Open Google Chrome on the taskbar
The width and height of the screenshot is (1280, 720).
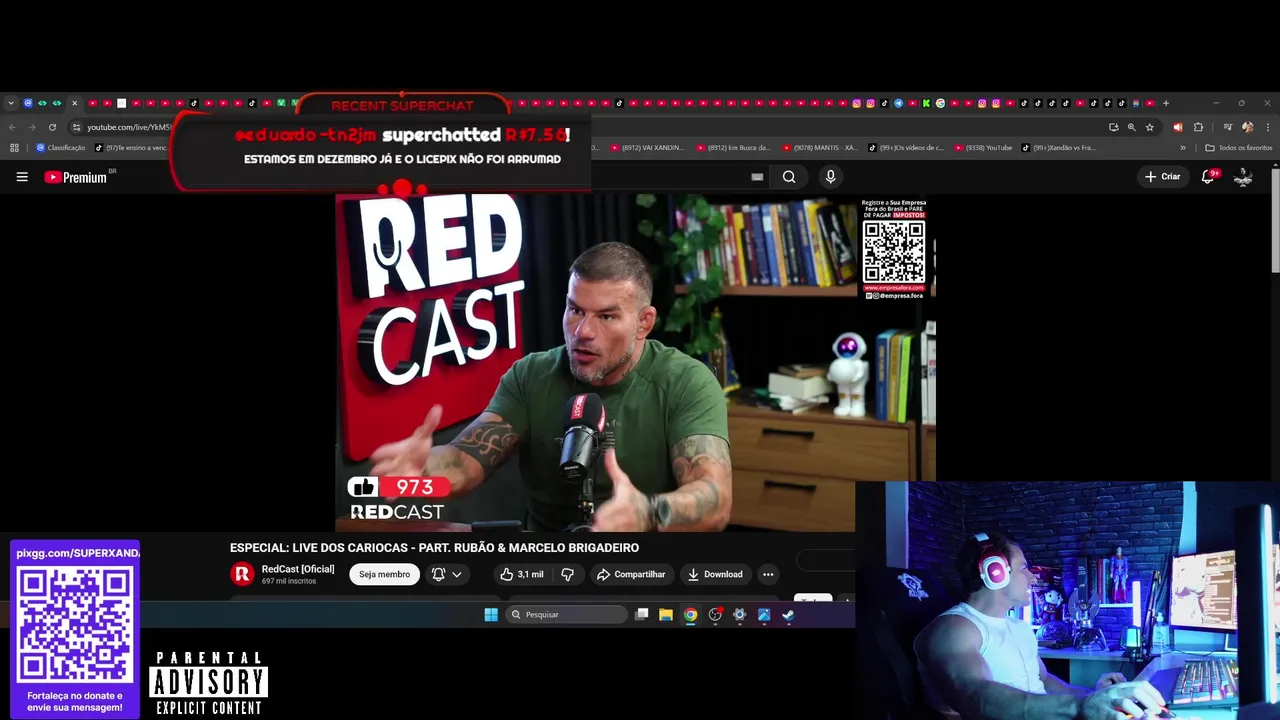[x=690, y=615]
